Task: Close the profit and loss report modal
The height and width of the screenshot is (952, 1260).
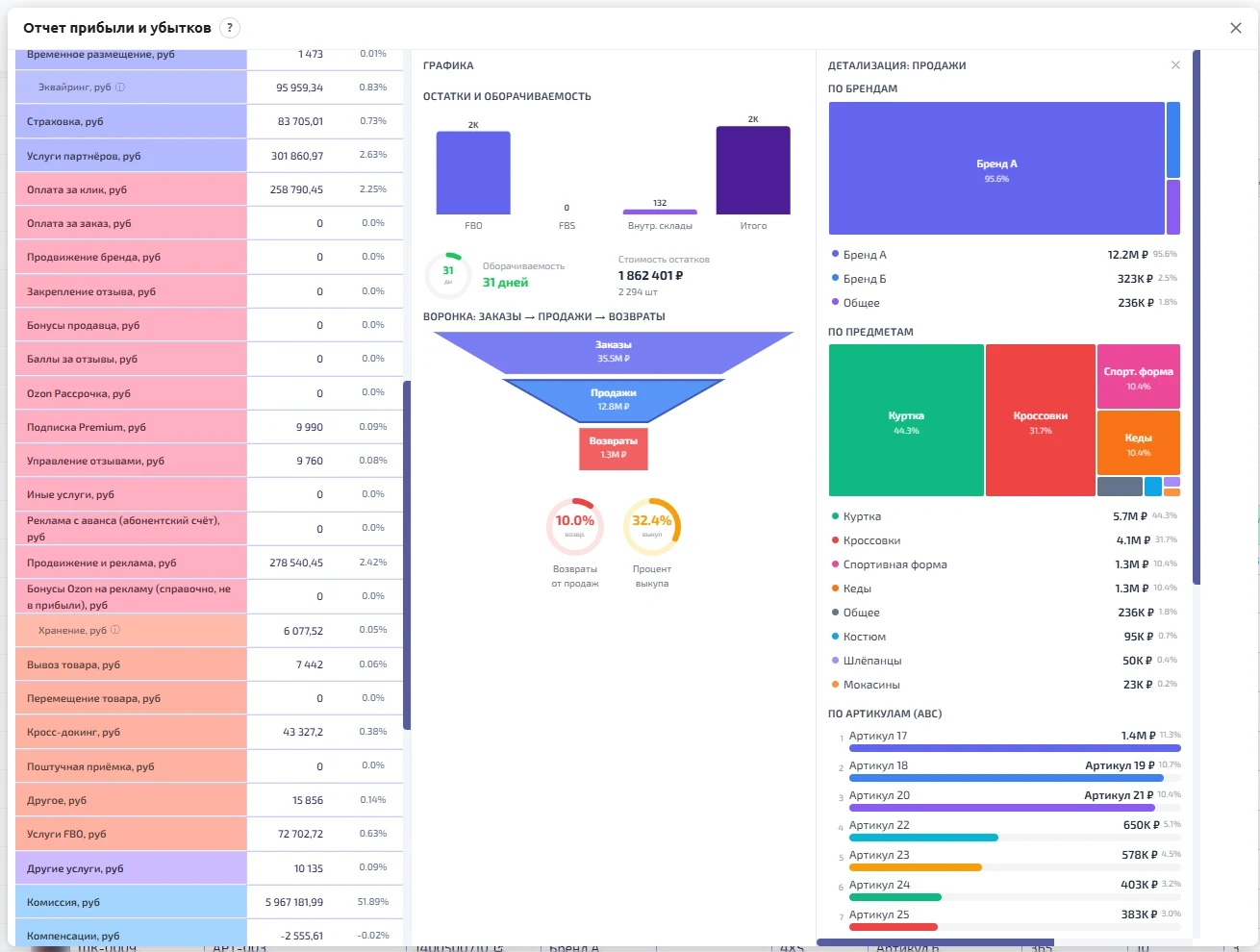Action: pyautogui.click(x=1236, y=28)
